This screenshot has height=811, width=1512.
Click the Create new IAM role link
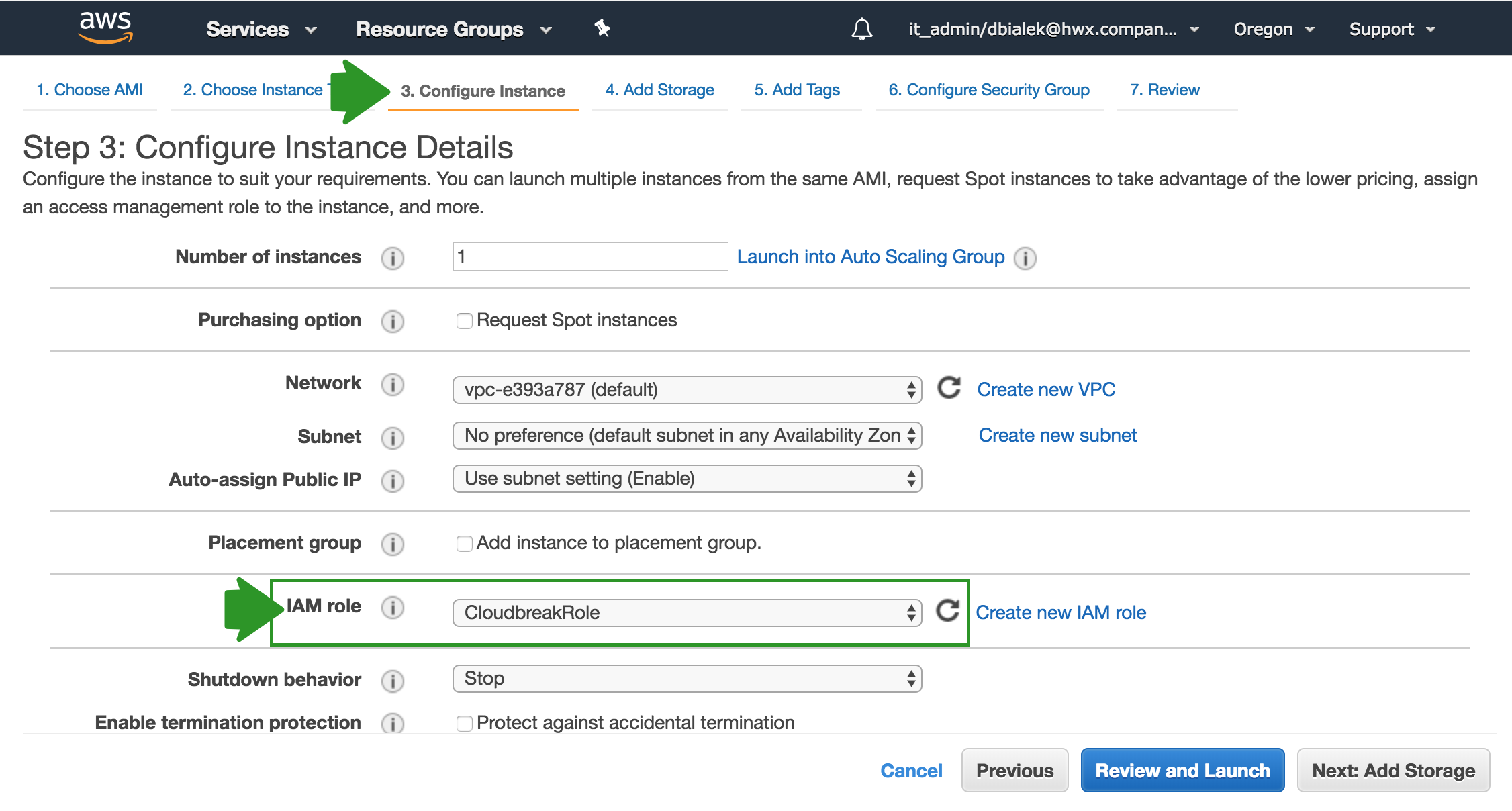pos(1061,612)
